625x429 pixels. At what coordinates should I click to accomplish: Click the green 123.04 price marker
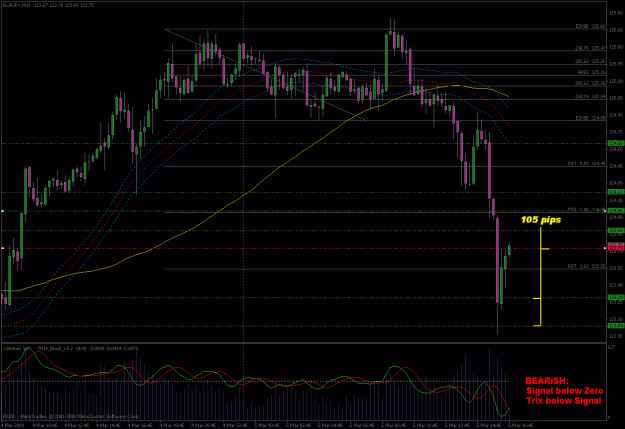click(616, 326)
